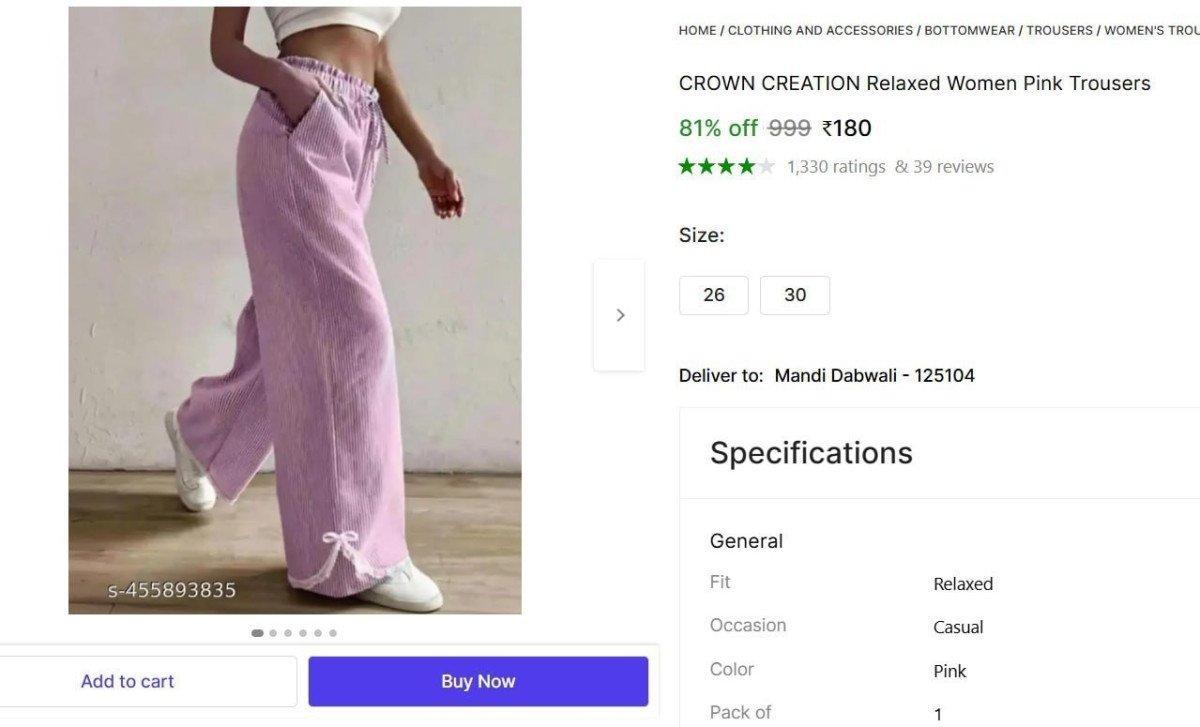Open the BOTTOMWEAR breadcrumb link

970,30
